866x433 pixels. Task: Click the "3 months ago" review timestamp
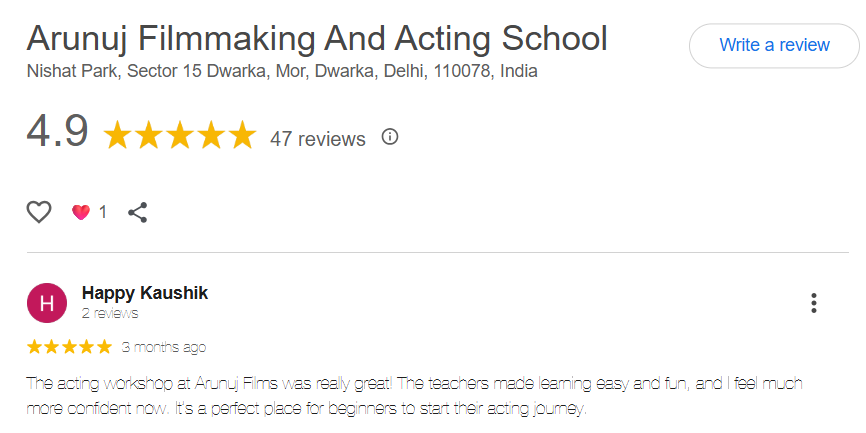tap(164, 347)
